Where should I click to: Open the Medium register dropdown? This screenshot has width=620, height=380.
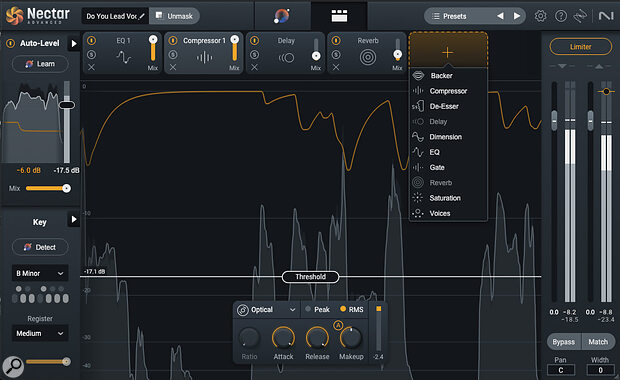point(40,333)
